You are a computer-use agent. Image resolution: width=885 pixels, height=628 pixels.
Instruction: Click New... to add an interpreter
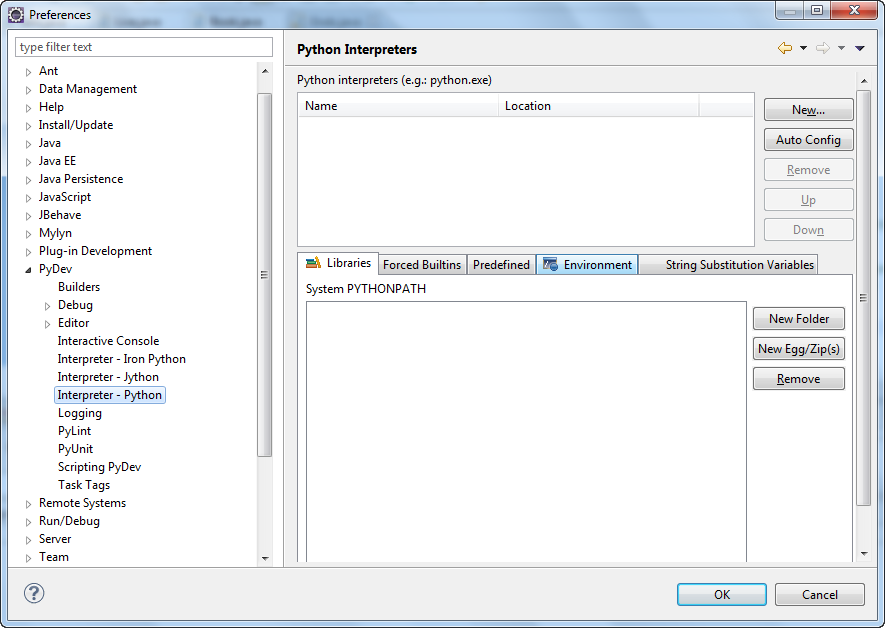(x=808, y=110)
